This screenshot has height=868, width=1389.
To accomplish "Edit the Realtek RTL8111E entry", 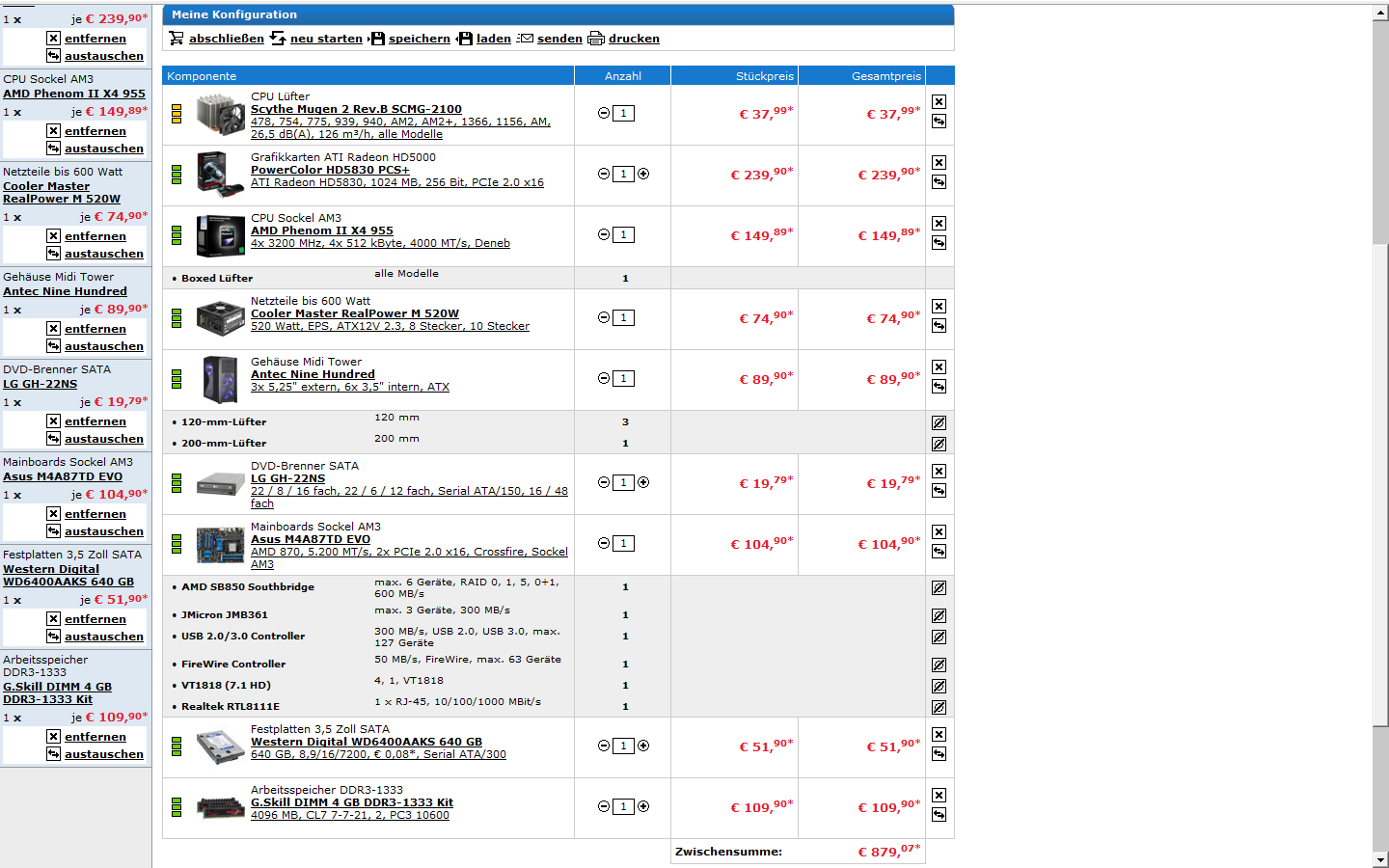I will pyautogui.click(x=939, y=708).
